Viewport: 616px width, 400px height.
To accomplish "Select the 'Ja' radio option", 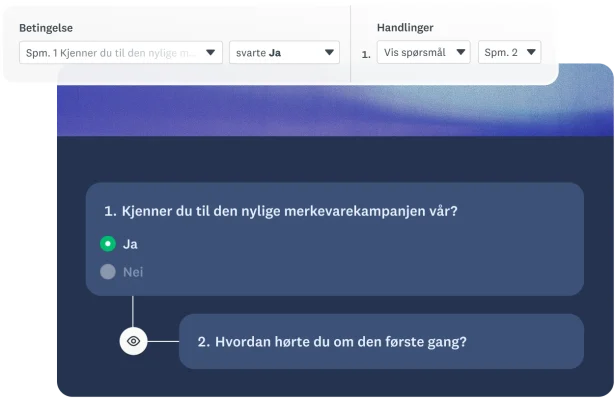I will pyautogui.click(x=108, y=244).
